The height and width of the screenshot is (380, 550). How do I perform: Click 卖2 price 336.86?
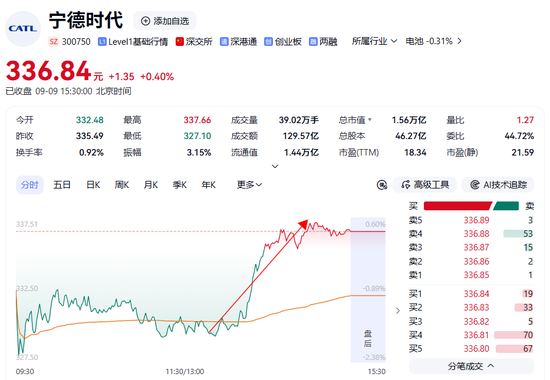(x=476, y=261)
